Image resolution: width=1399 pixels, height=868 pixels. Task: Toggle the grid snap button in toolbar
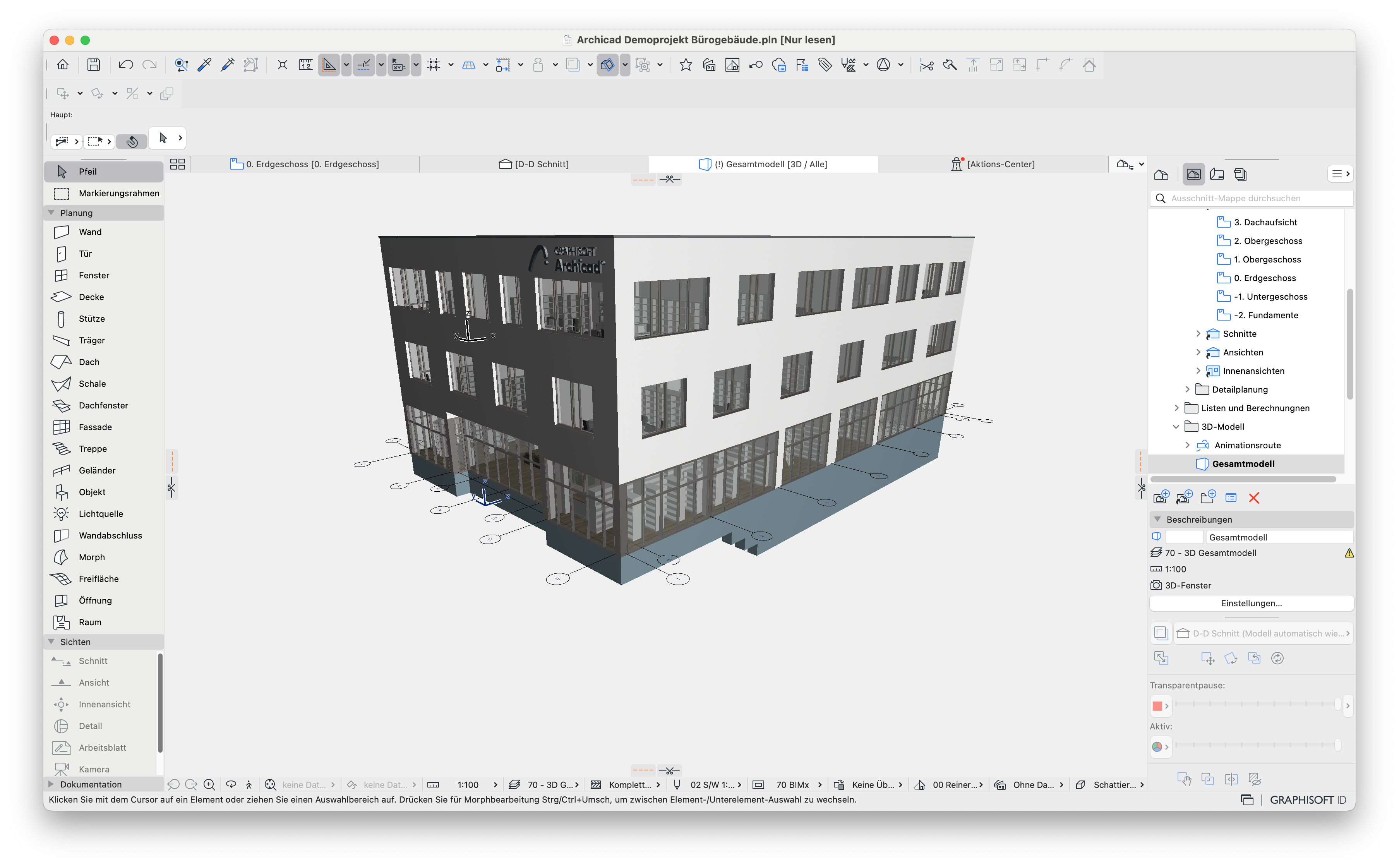click(434, 65)
